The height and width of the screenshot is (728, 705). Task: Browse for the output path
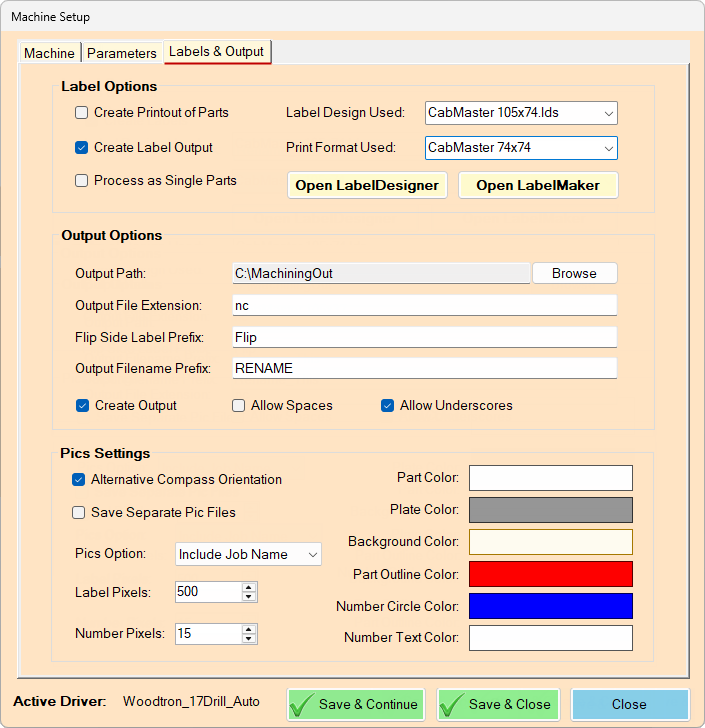[x=574, y=273]
